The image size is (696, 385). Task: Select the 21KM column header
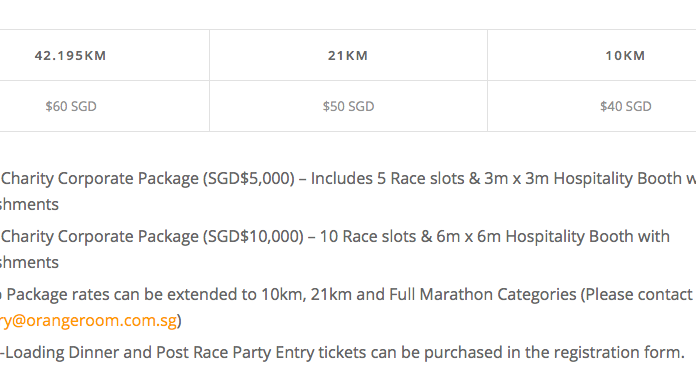coord(348,56)
